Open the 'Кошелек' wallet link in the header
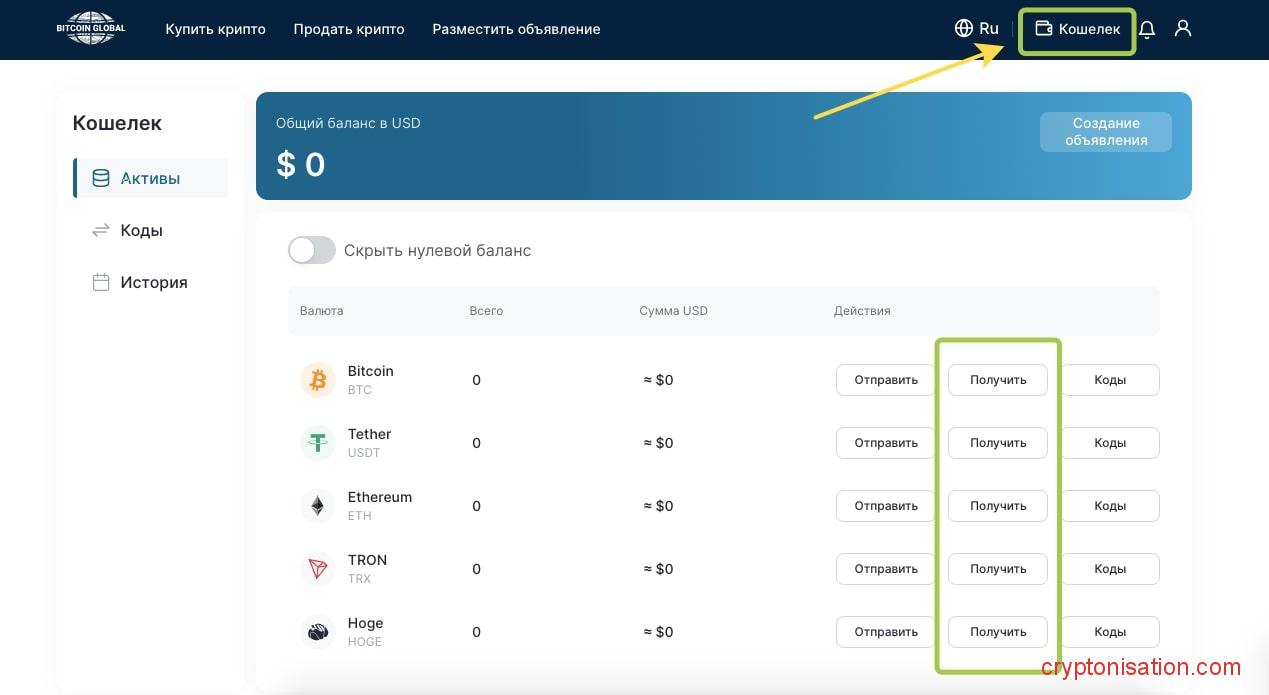The width and height of the screenshot is (1269, 695). pos(1077,29)
